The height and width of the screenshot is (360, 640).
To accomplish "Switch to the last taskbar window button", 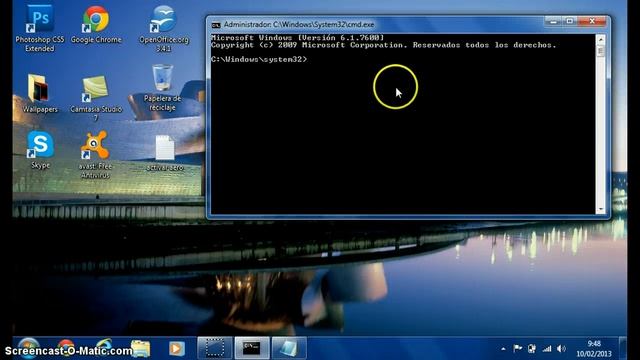I will 289,348.
